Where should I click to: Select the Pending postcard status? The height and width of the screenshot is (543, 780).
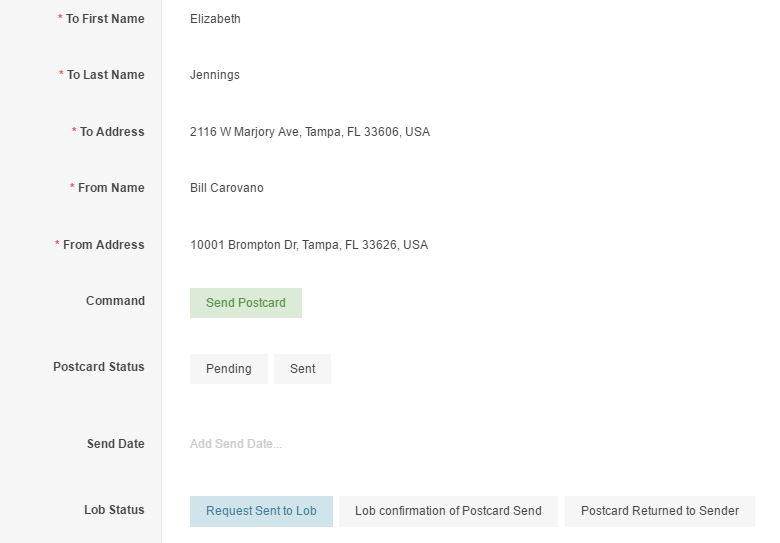pos(229,369)
